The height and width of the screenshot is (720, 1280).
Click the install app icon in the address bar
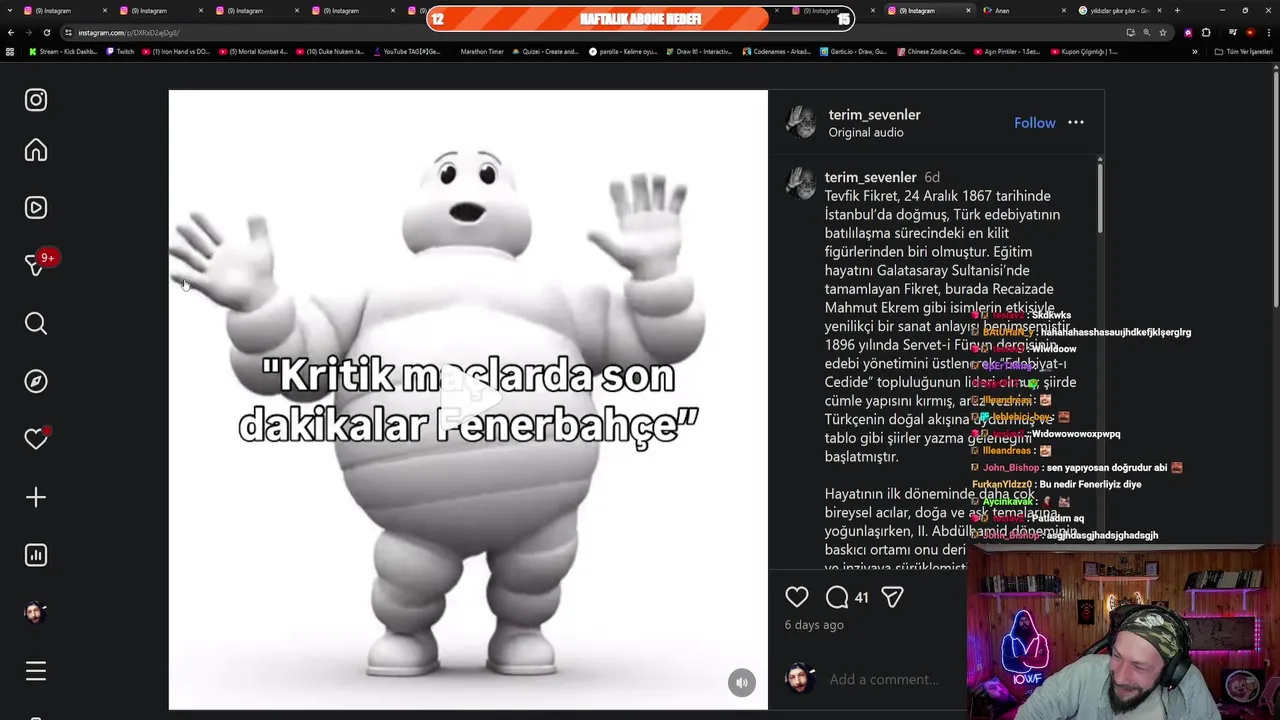1131,33
